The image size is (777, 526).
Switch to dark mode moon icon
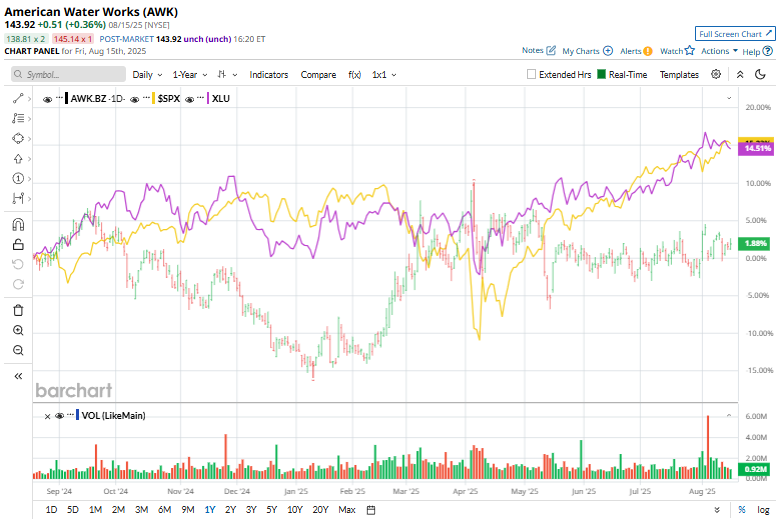(x=760, y=74)
